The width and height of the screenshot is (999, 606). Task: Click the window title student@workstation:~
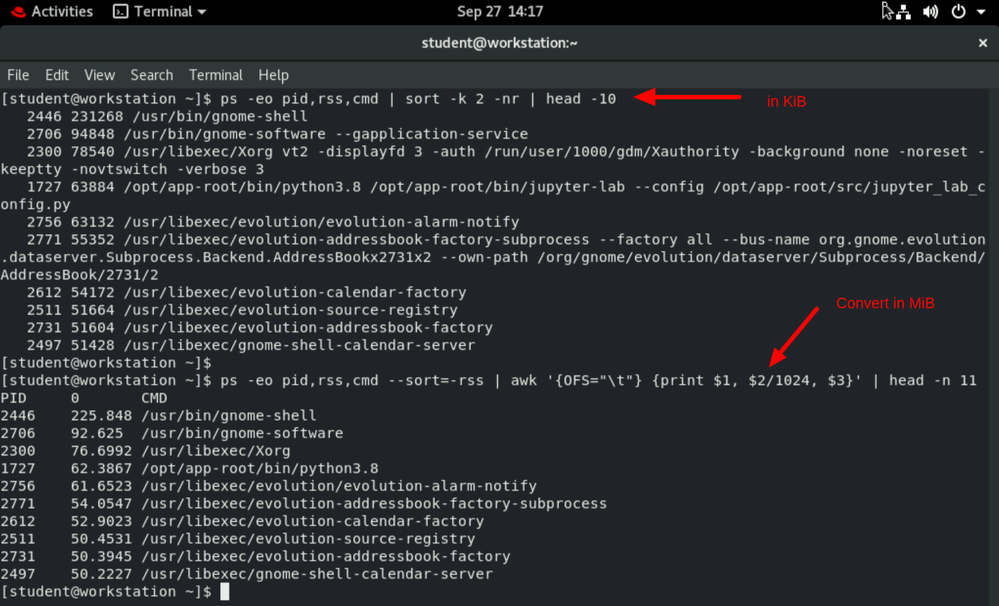pos(499,43)
